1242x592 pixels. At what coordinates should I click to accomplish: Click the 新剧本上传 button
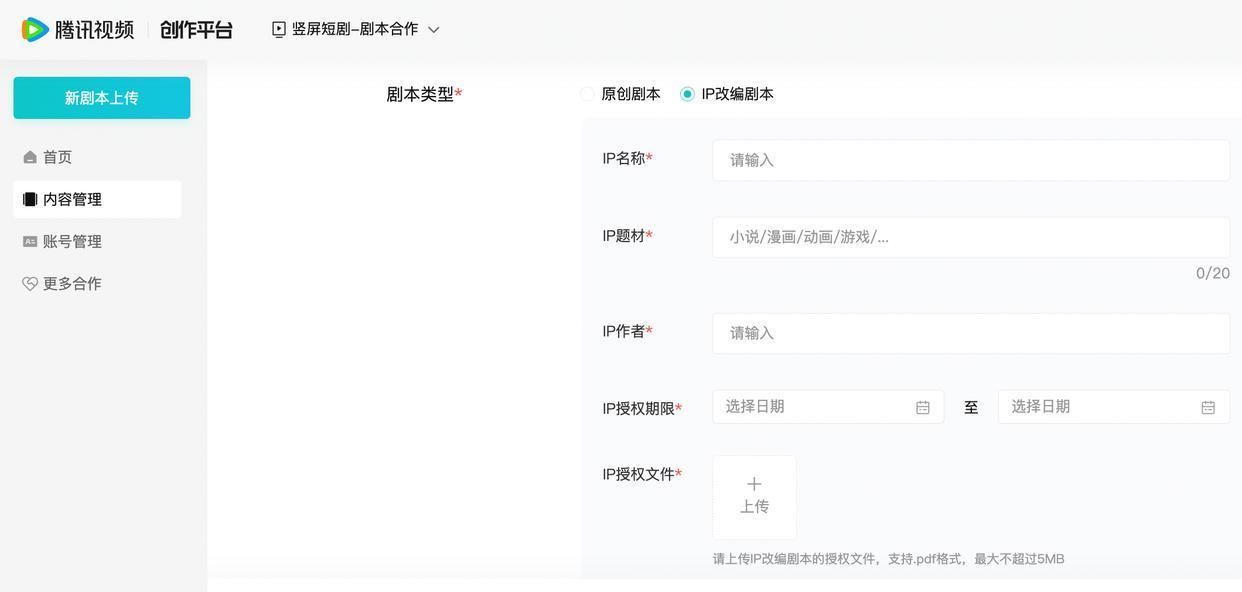pyautogui.click(x=102, y=98)
